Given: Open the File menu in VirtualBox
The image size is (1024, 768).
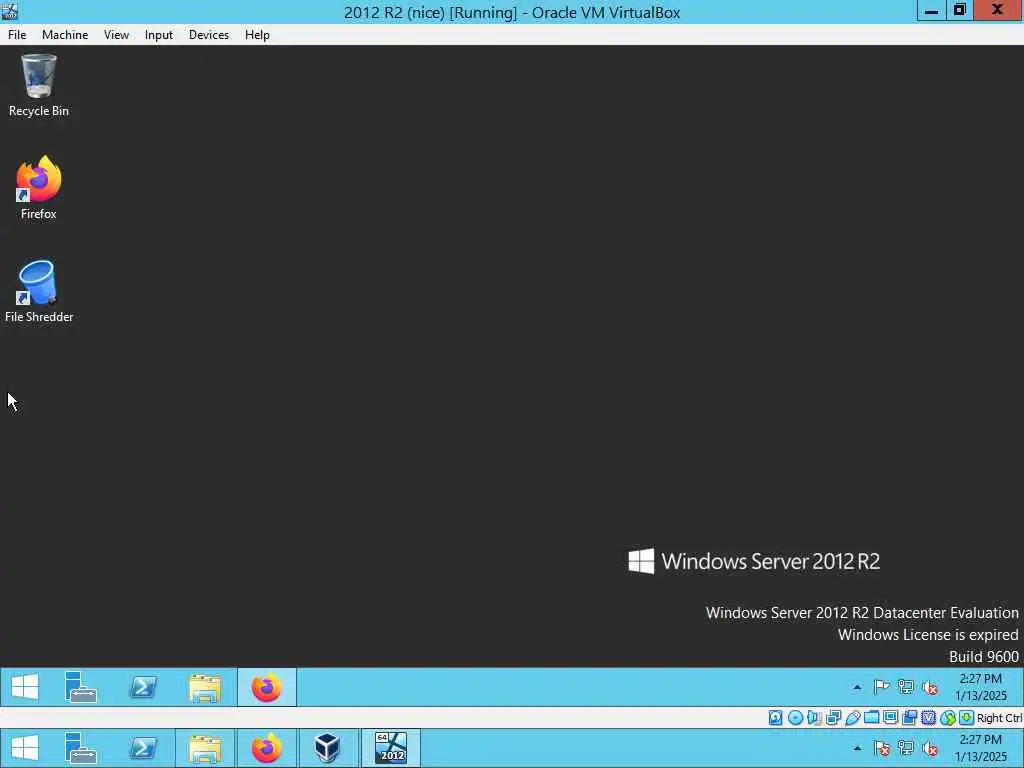Looking at the screenshot, I should pyautogui.click(x=17, y=35).
